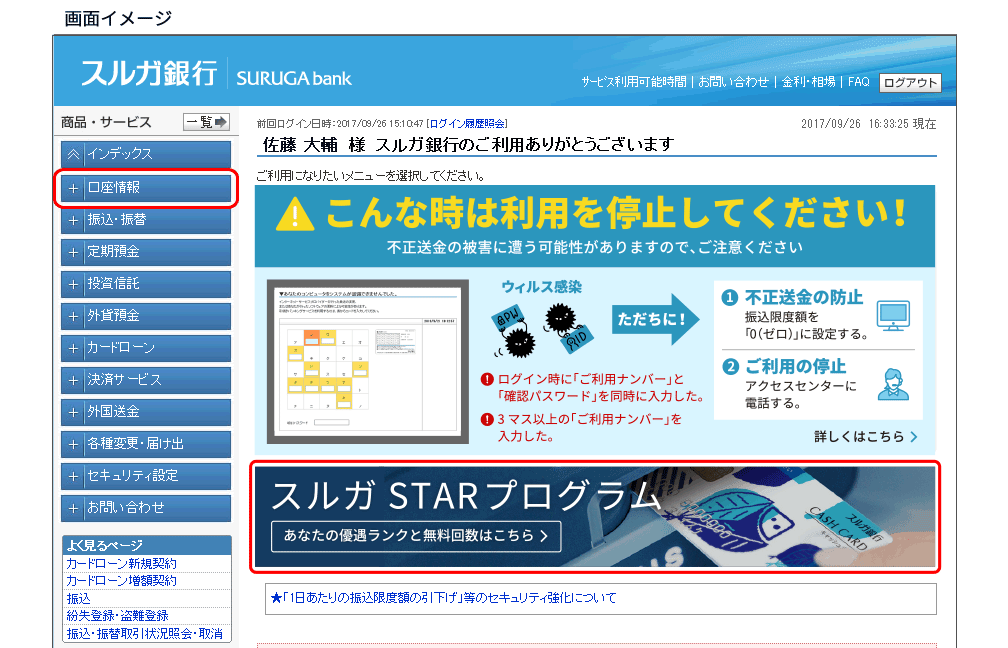Open the 金利・相場 header link
Viewport: 1008px width, 648px height.
[x=809, y=82]
